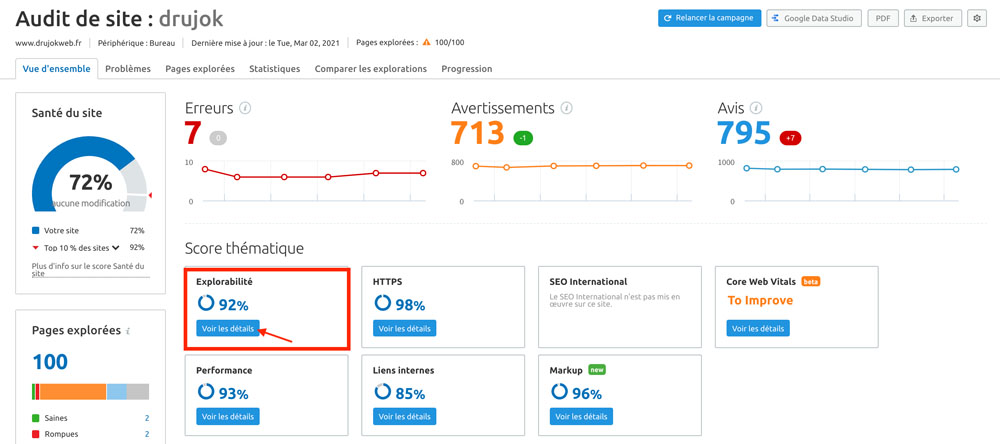This screenshot has width=1000, height=444.
Task: Click the green Saines legend swatch
Action: pyautogui.click(x=36, y=418)
